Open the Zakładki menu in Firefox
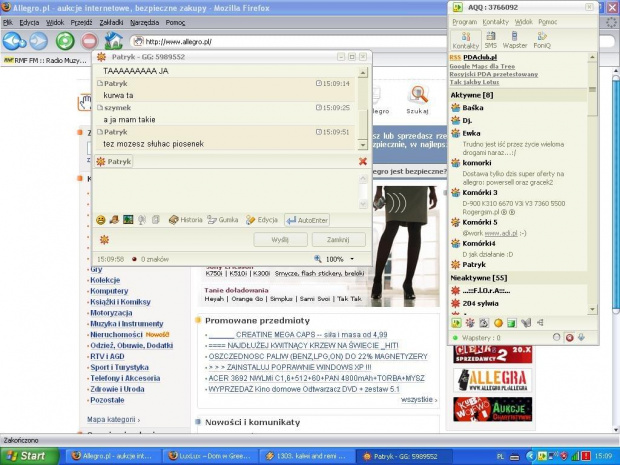This screenshot has height=465, width=620. point(111,21)
